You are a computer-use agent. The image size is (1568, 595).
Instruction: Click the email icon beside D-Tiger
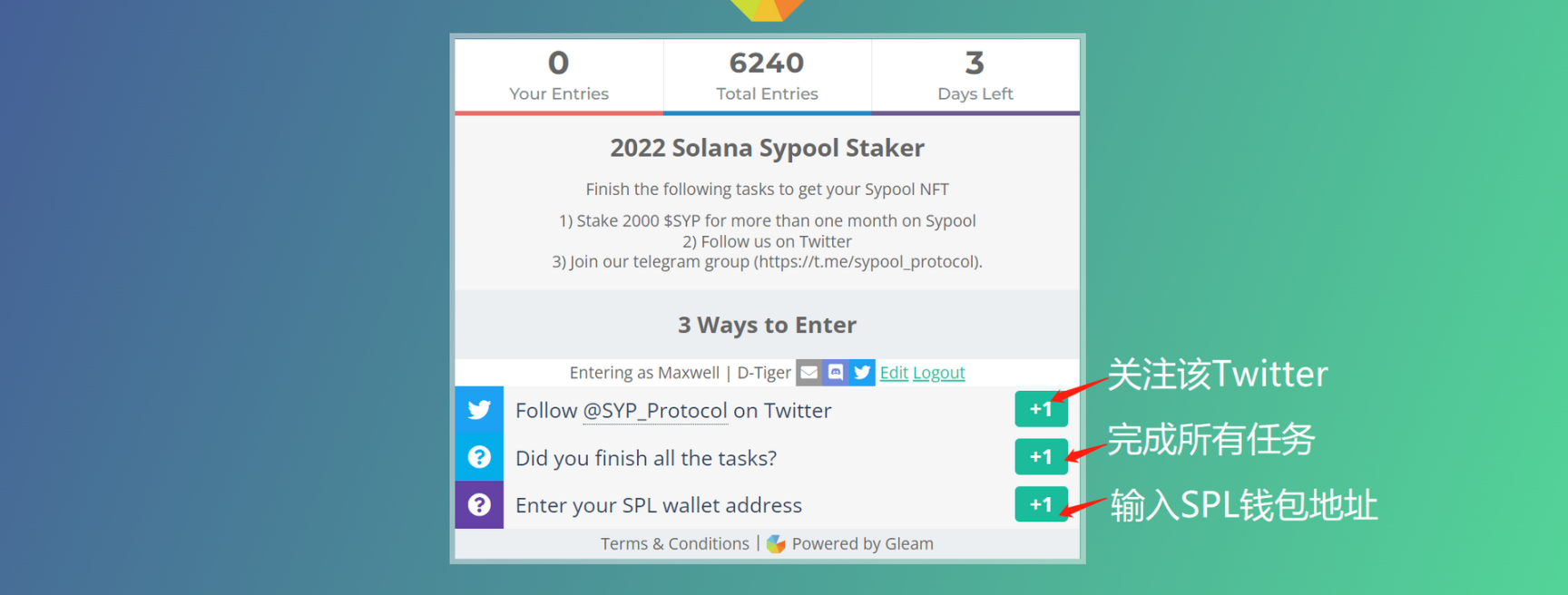[x=808, y=373]
